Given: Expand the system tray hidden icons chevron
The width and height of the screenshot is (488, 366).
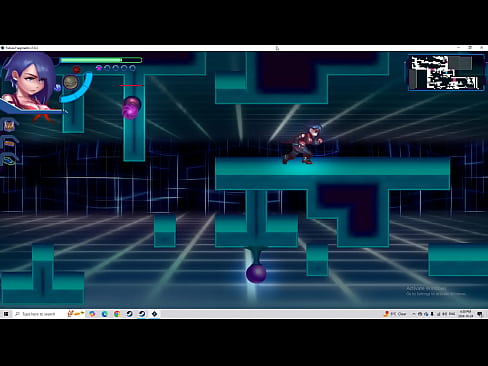Looking at the screenshot, I should click(x=414, y=314).
